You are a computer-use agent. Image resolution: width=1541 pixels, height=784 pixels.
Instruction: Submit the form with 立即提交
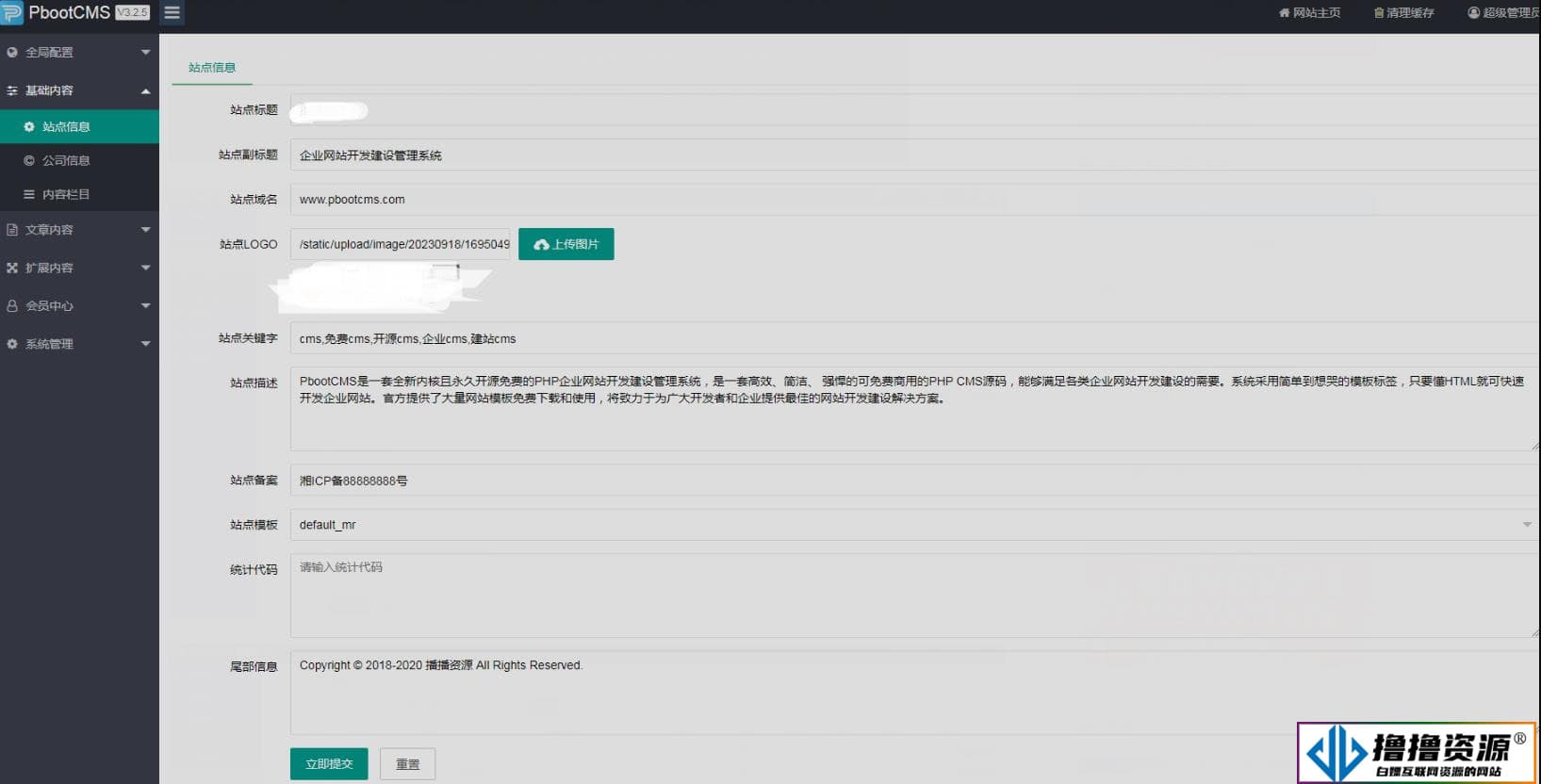pyautogui.click(x=329, y=764)
